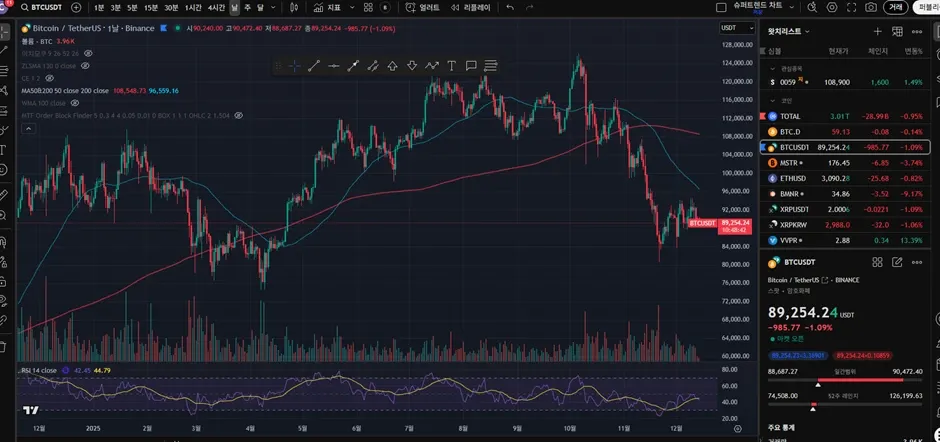Open the USDT currency dropdown
Image resolution: width=940 pixels, height=442 pixels.
click(737, 28)
